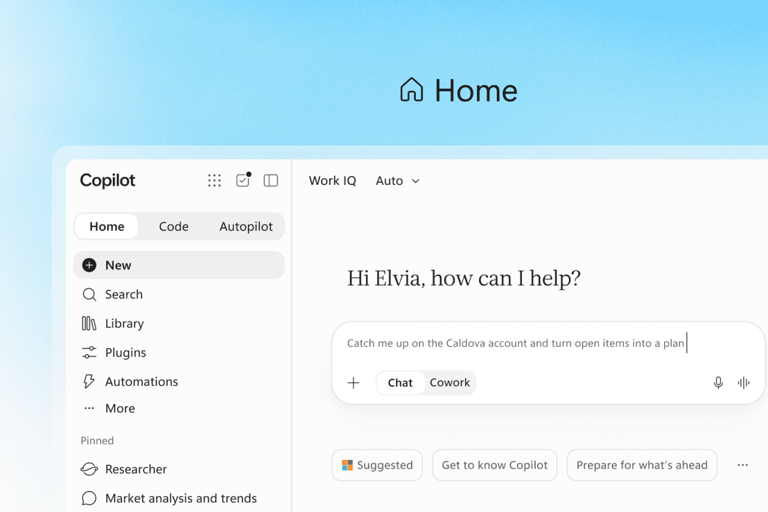Show more suggestions via the ellipsis

743,465
